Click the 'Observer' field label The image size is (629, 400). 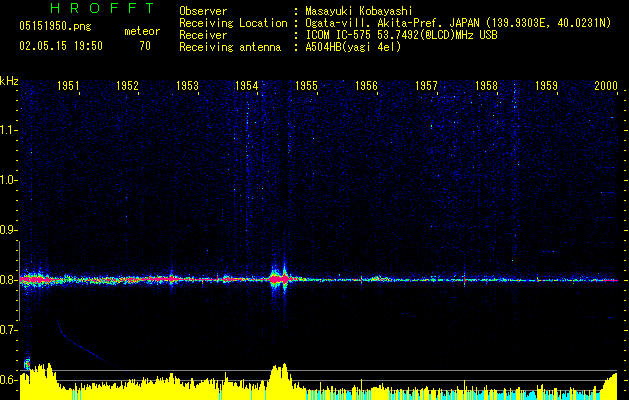(x=203, y=11)
